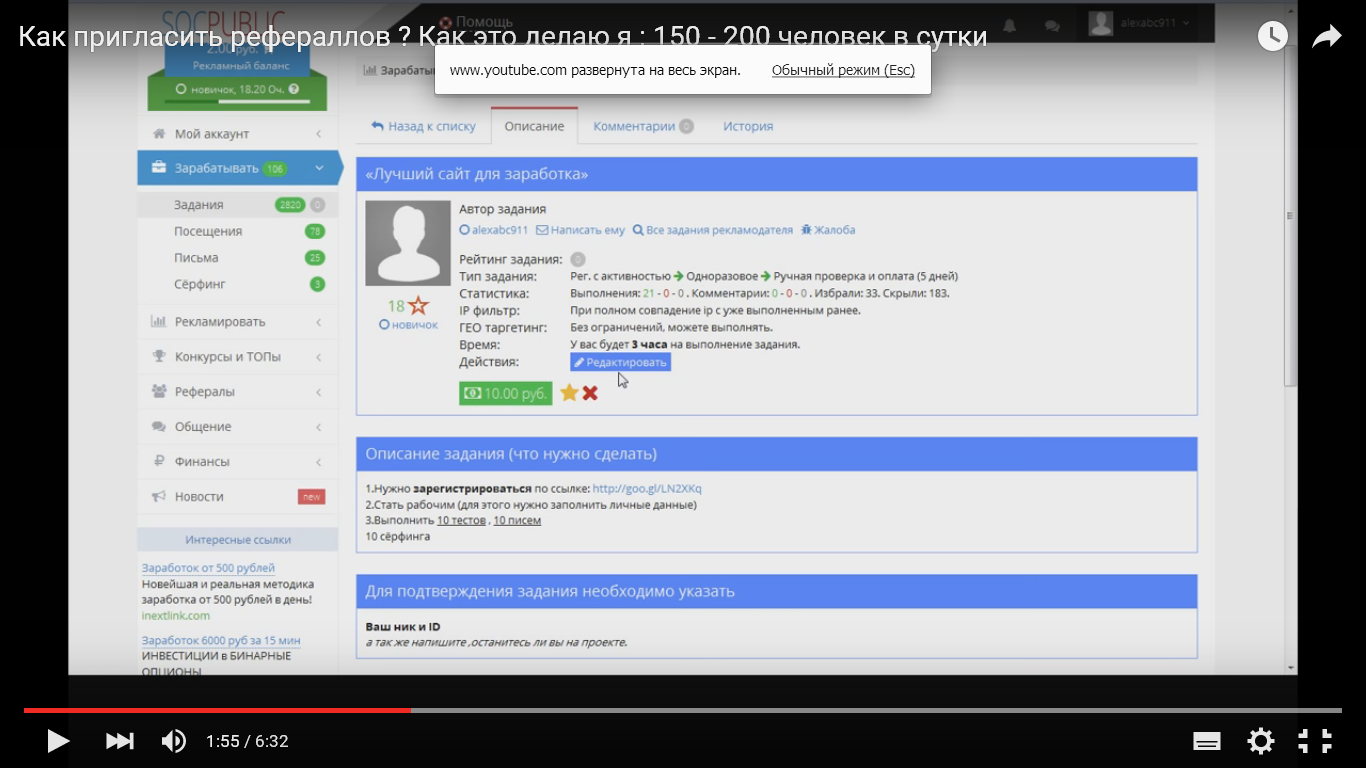Skip to the next video
This screenshot has height=768, width=1366.
119,741
